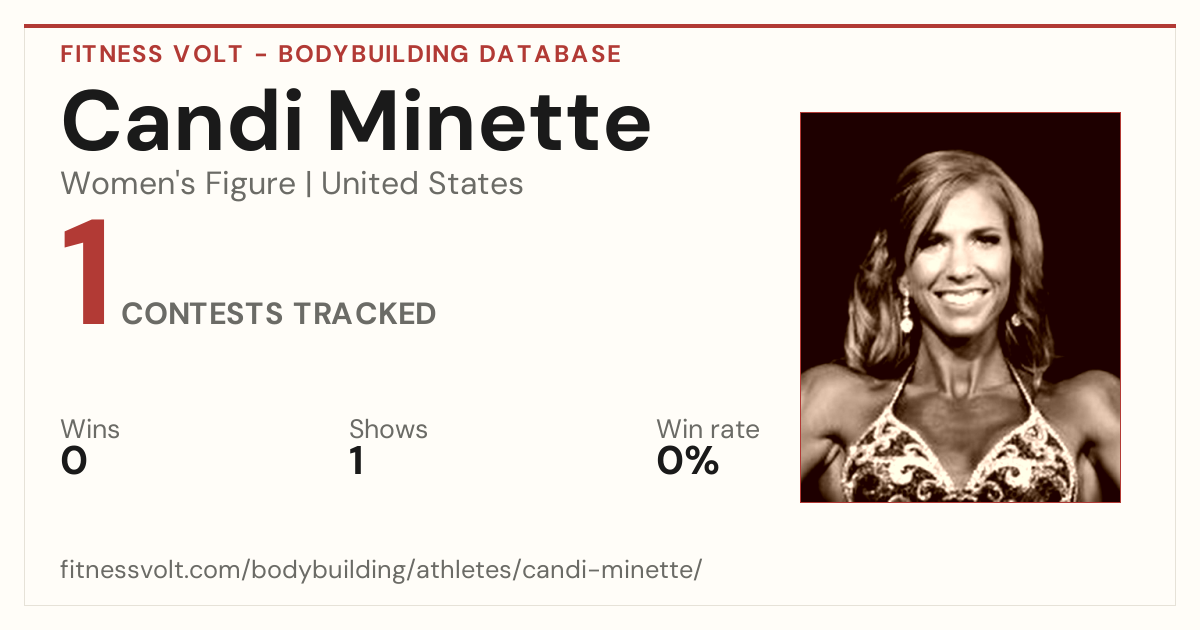This screenshot has width=1200, height=630.
Task: Click the Shows label
Action: coord(388,430)
